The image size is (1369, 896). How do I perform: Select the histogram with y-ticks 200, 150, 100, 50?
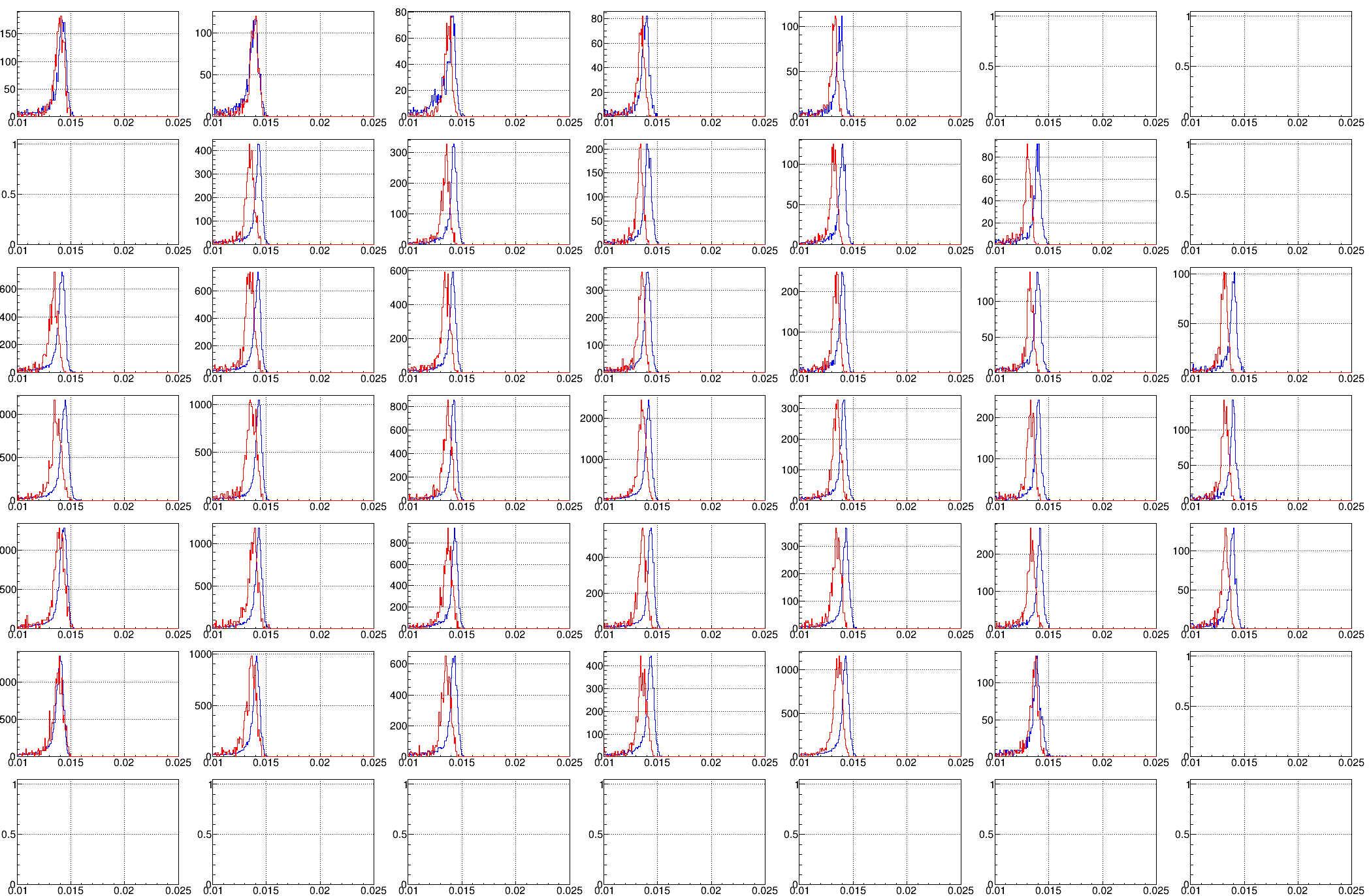684,192
